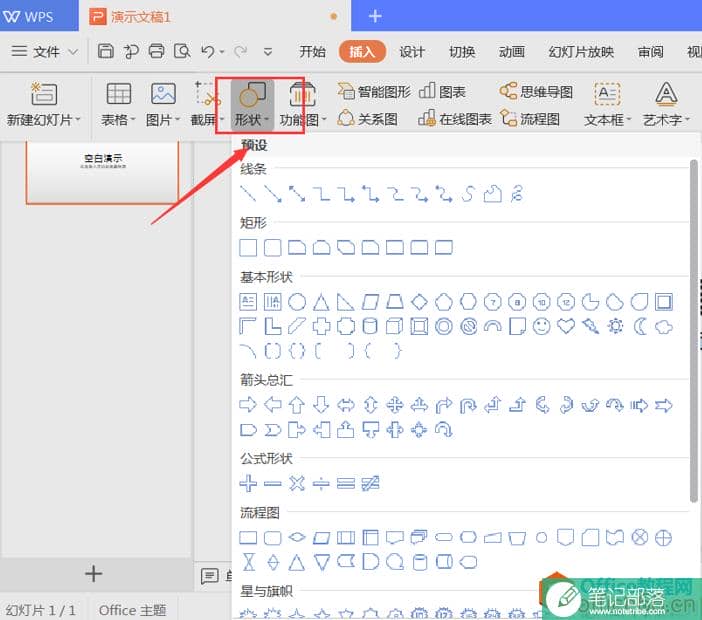The width and height of the screenshot is (702, 620).
Task: Select the moon shape
Action: (639, 326)
